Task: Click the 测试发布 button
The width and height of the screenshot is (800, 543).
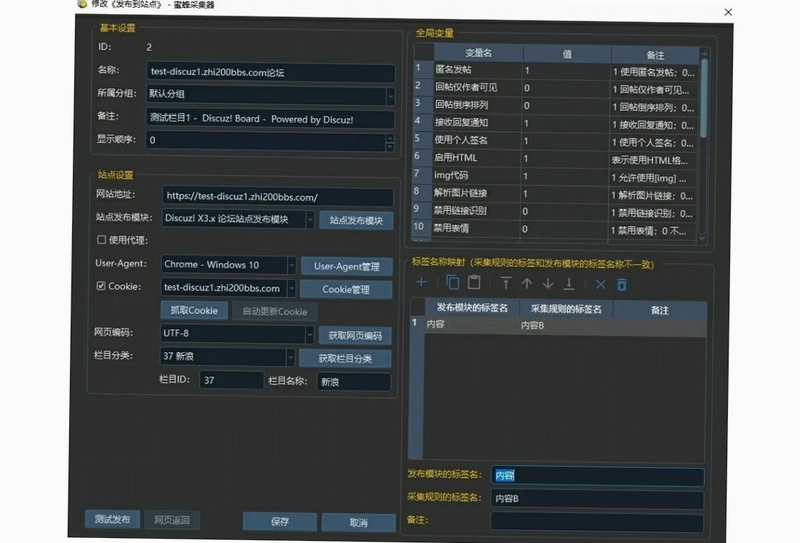Action: tap(112, 520)
